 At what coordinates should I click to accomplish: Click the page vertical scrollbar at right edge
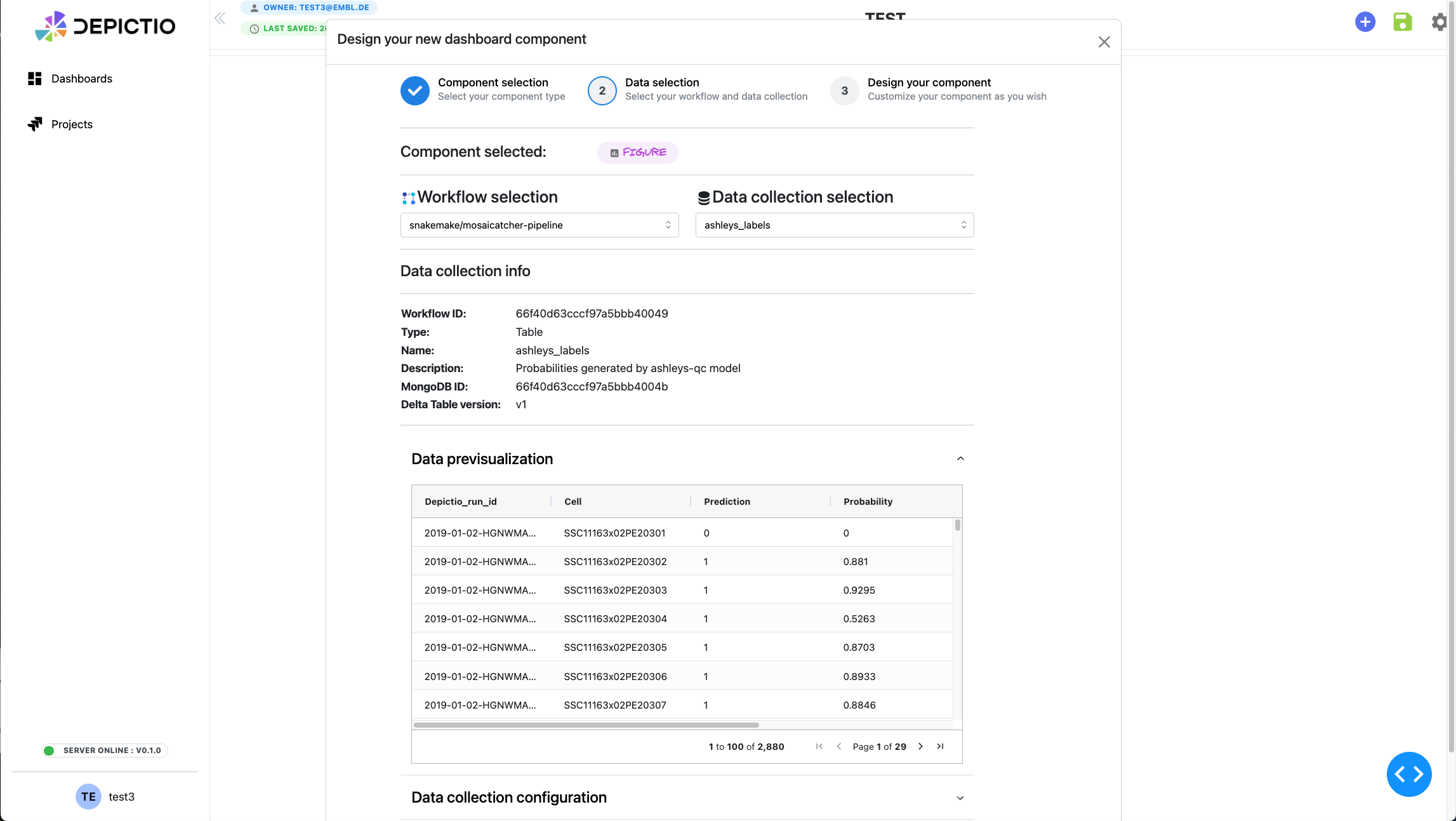[x=1451, y=378]
